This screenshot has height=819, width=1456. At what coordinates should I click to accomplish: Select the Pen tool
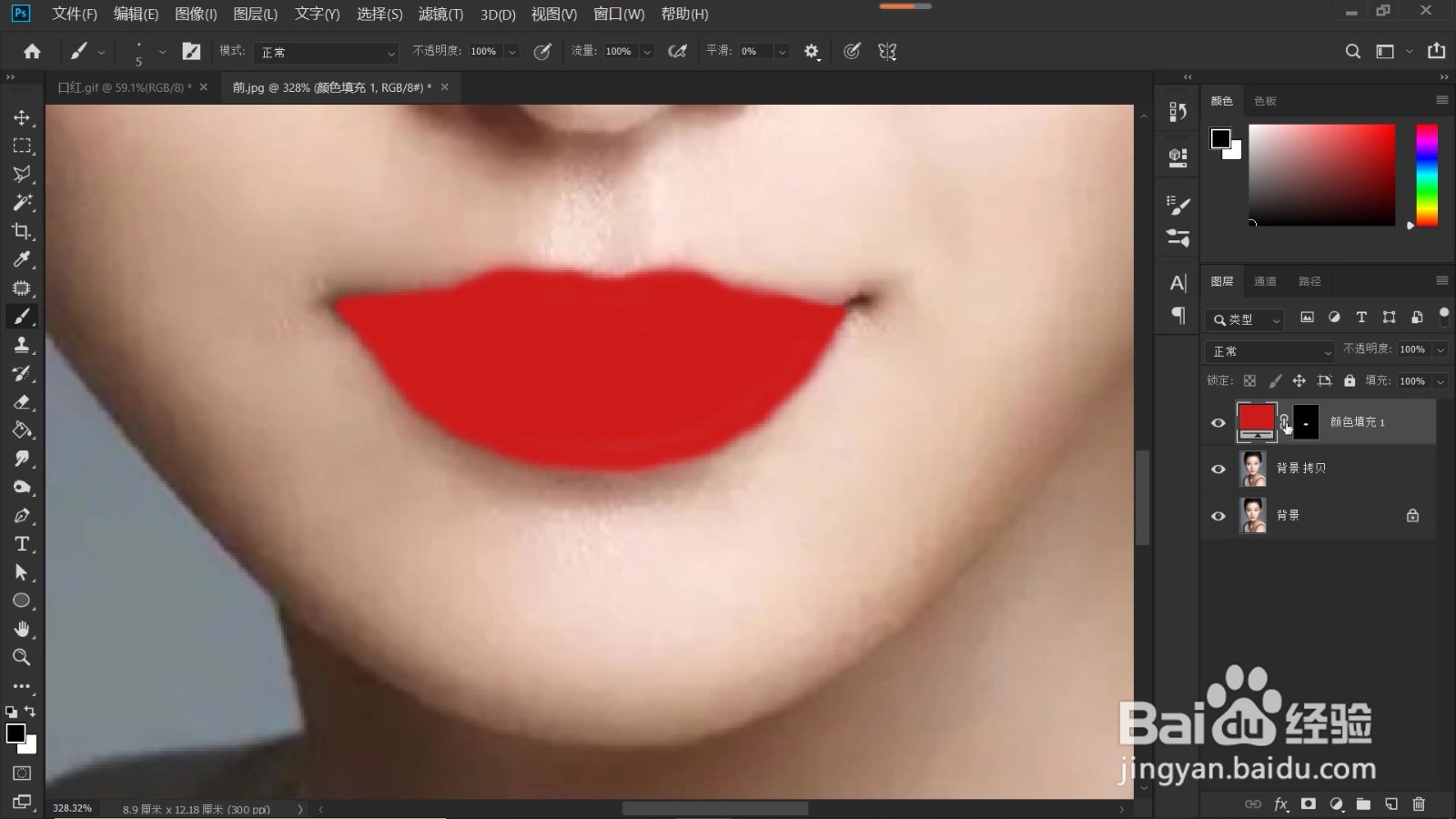pyautogui.click(x=22, y=515)
